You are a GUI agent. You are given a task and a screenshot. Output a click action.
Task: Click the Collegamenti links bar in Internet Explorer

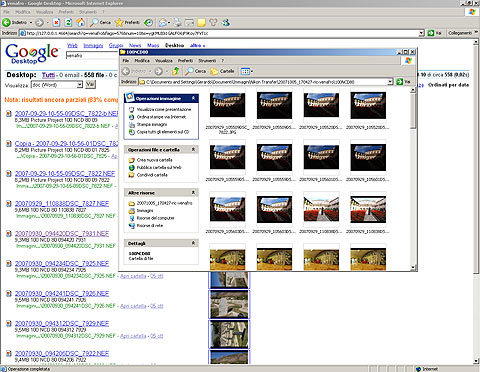click(460, 33)
